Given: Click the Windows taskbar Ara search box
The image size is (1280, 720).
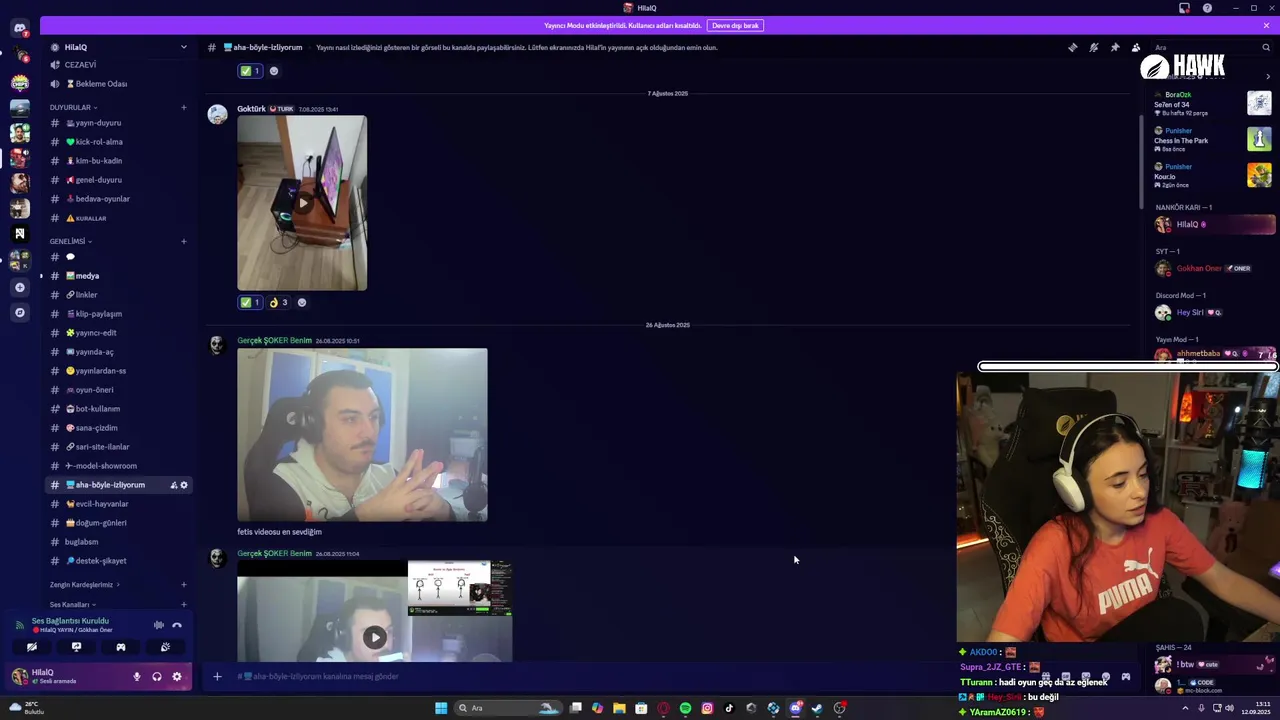Looking at the screenshot, I should tap(509, 708).
